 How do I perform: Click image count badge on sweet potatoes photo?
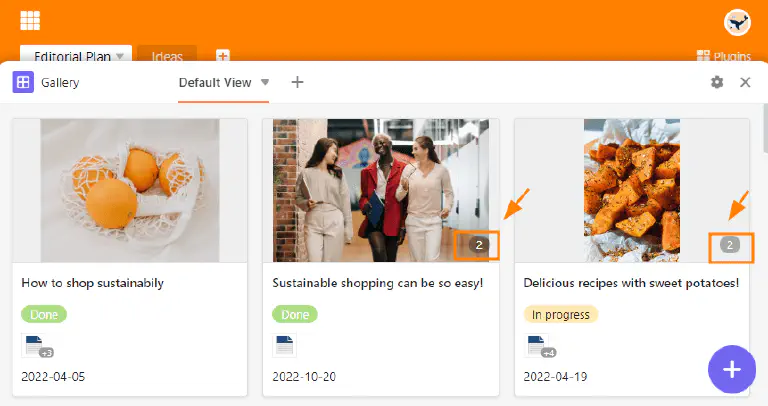click(x=730, y=245)
